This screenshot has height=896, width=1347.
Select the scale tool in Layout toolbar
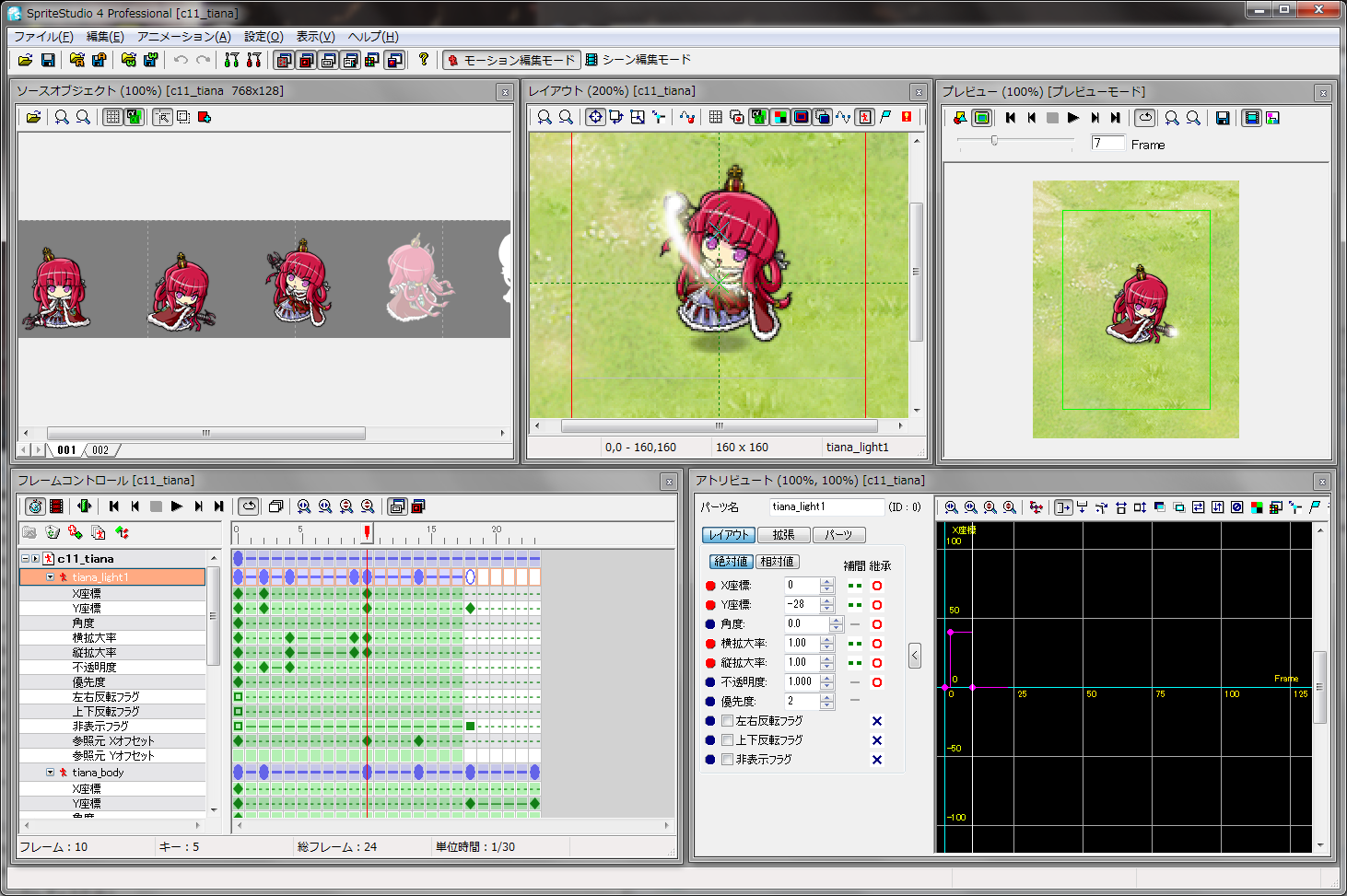click(638, 117)
